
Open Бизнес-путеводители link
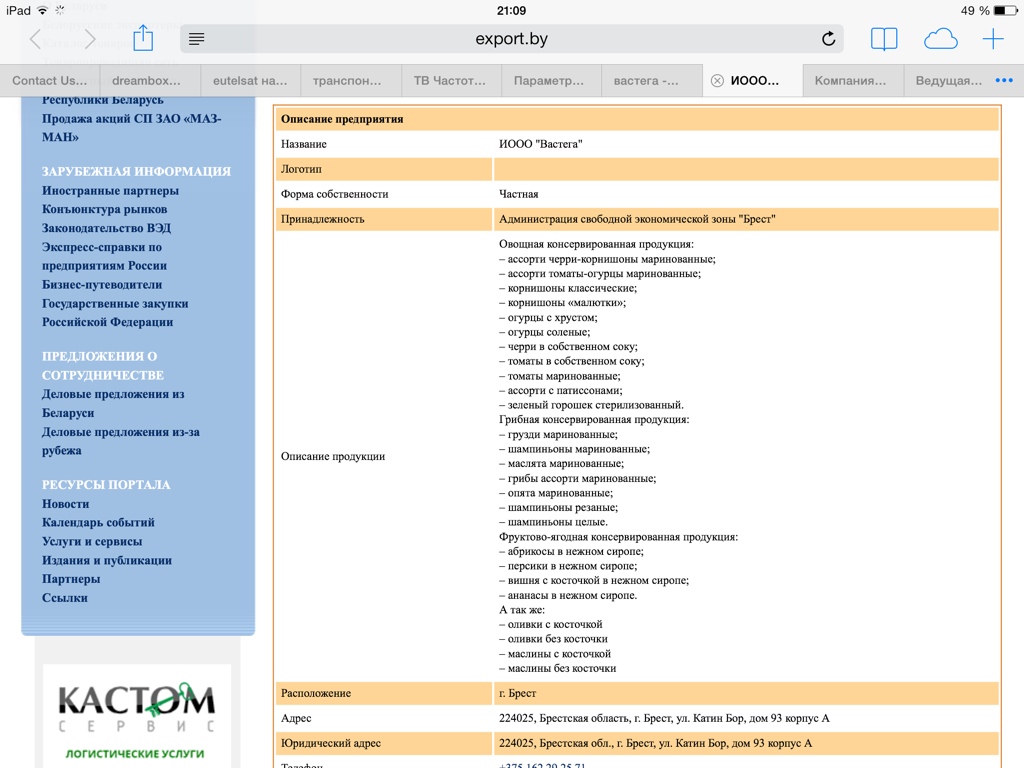coord(102,285)
